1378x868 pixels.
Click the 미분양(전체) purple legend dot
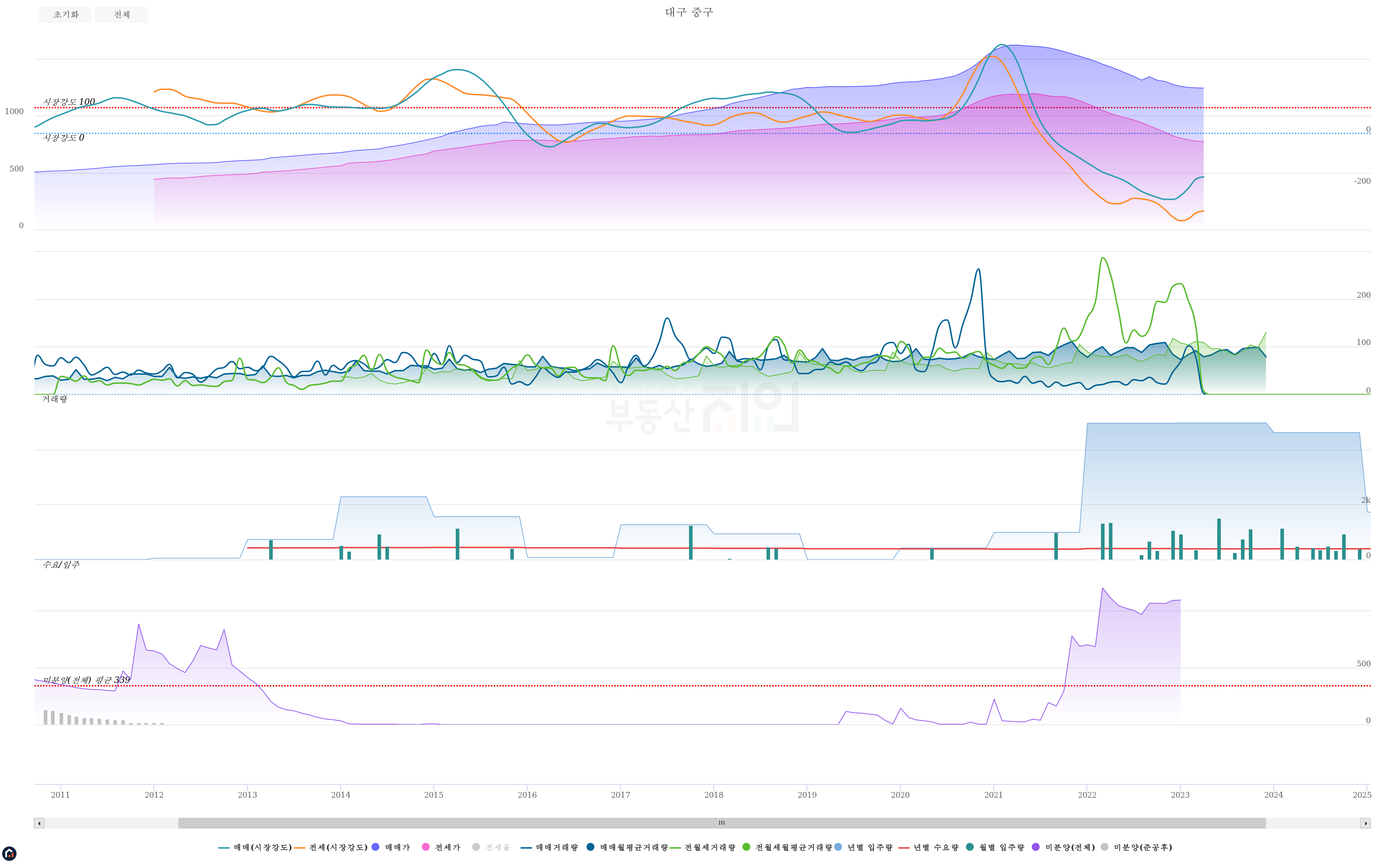1036,847
